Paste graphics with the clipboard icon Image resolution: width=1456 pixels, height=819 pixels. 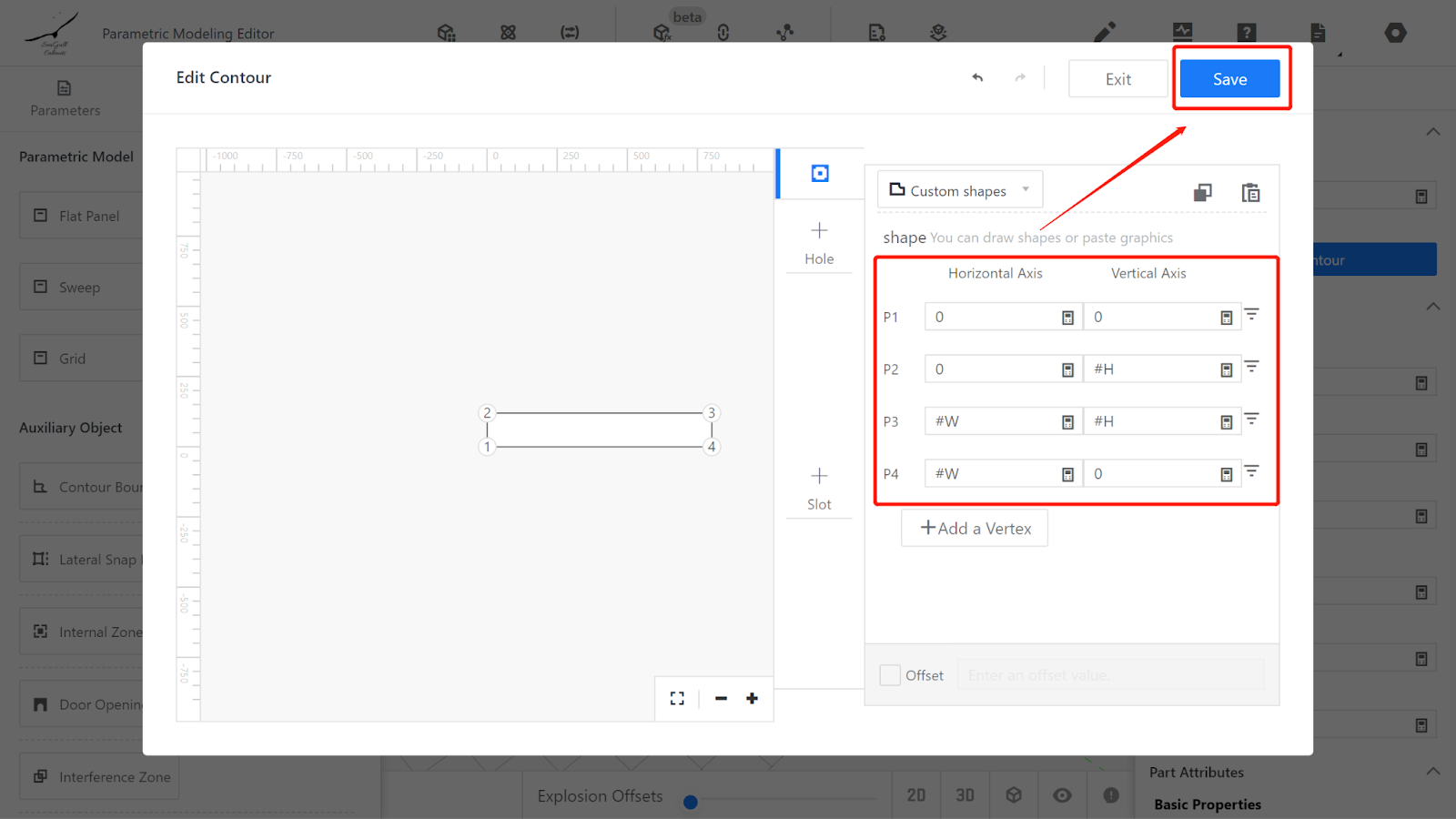pyautogui.click(x=1250, y=192)
